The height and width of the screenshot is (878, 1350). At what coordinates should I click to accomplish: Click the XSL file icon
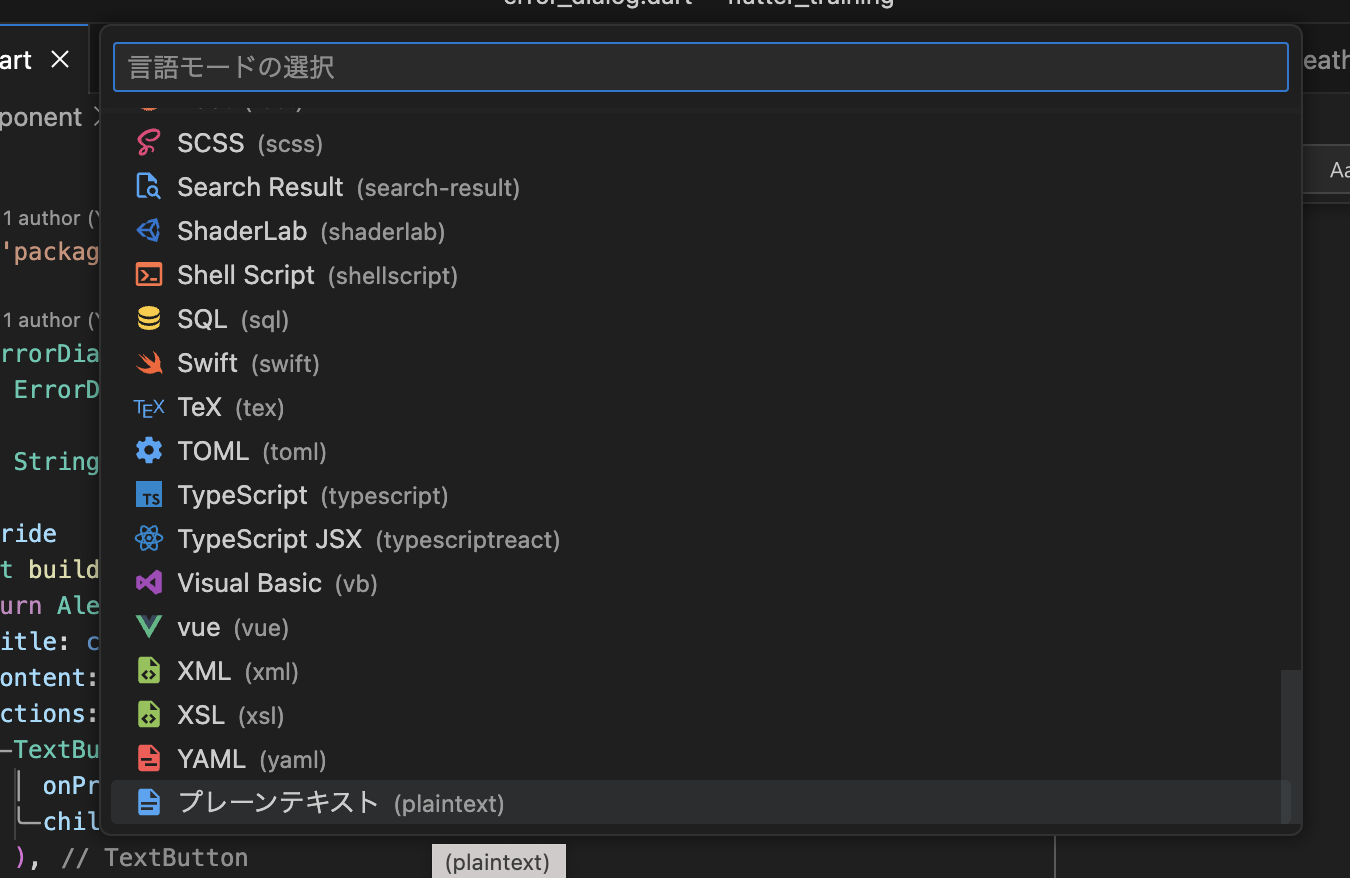149,715
